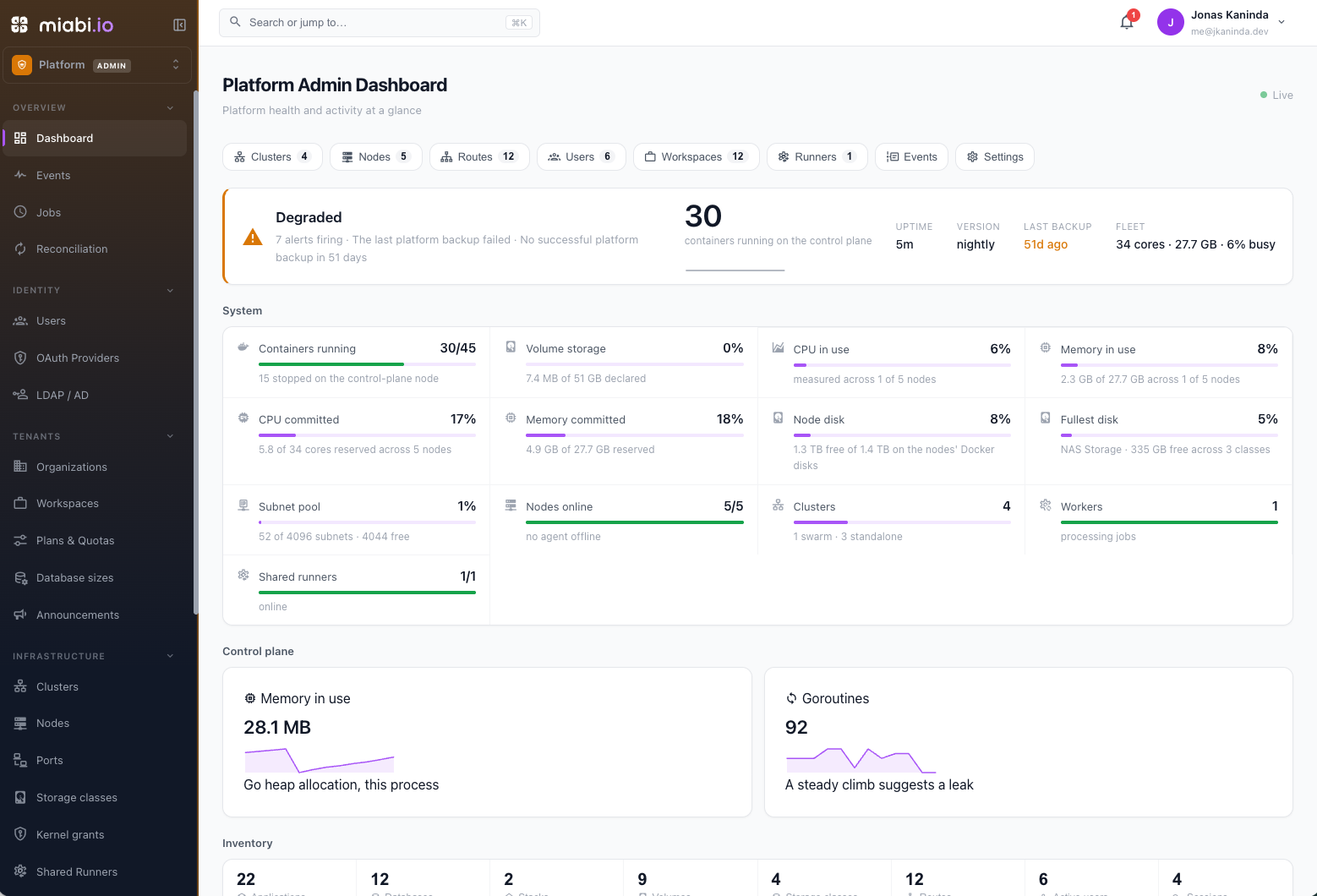Go to Dashboard in the sidebar
The height and width of the screenshot is (896, 1317).
click(x=95, y=138)
